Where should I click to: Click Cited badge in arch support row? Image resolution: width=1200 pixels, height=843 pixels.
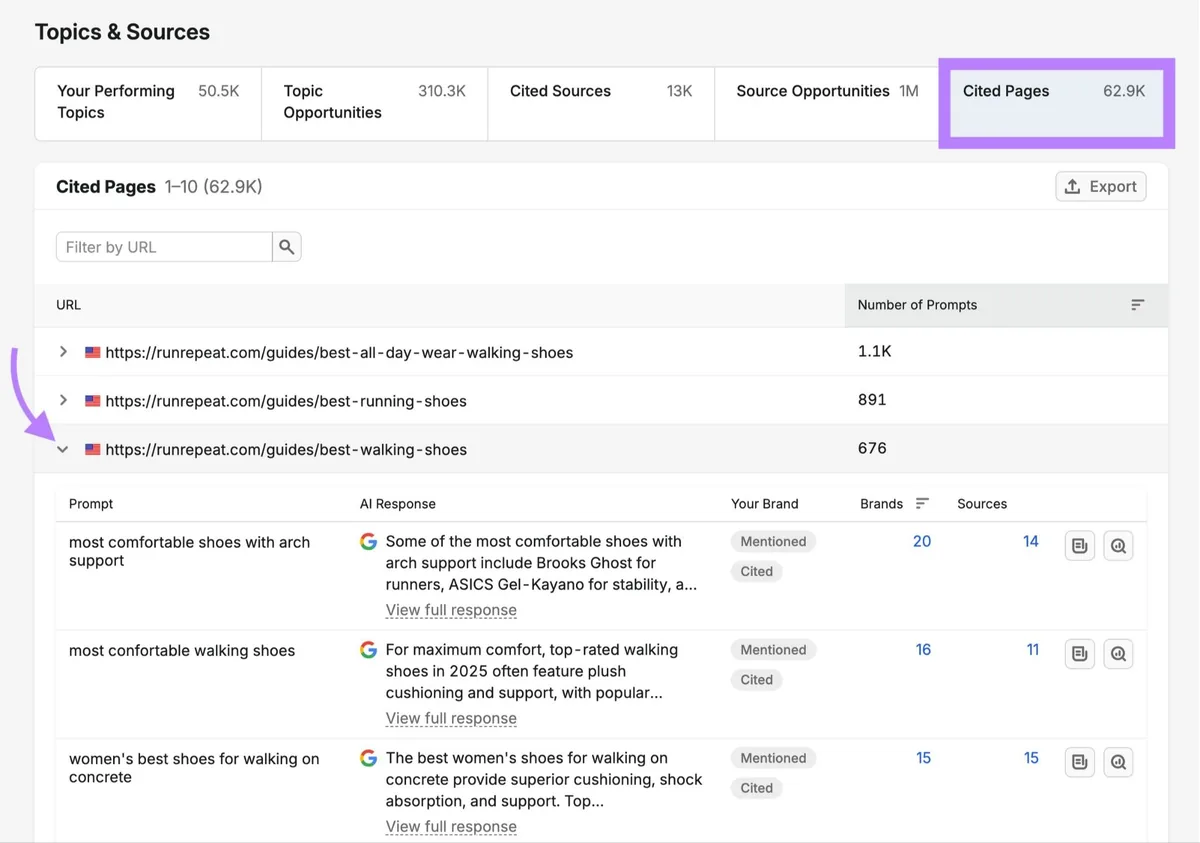click(x=756, y=571)
